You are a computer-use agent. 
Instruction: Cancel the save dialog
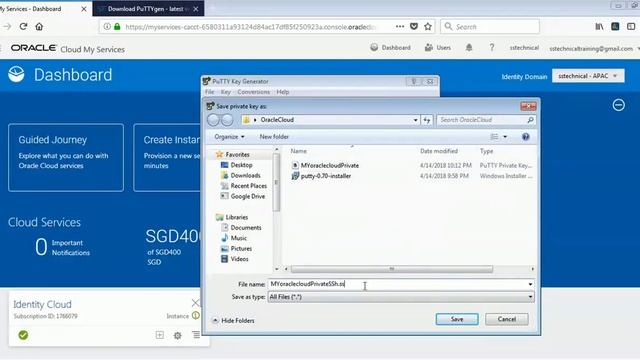507,319
